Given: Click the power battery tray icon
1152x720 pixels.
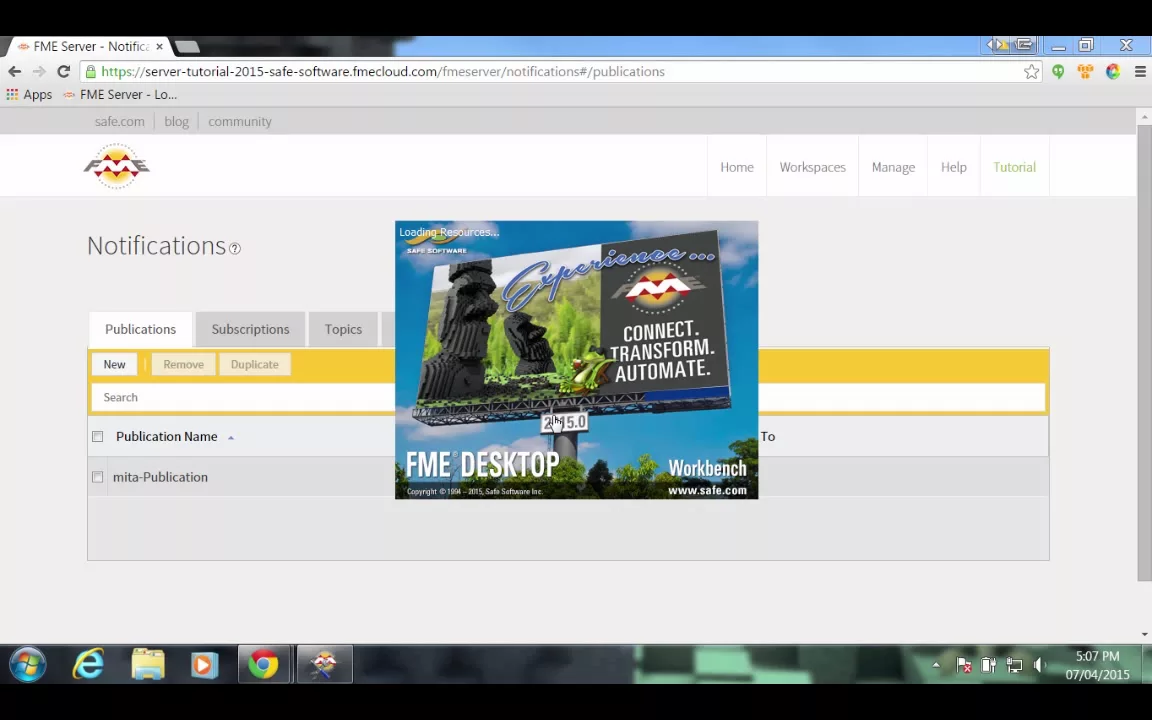Looking at the screenshot, I should 988,665.
